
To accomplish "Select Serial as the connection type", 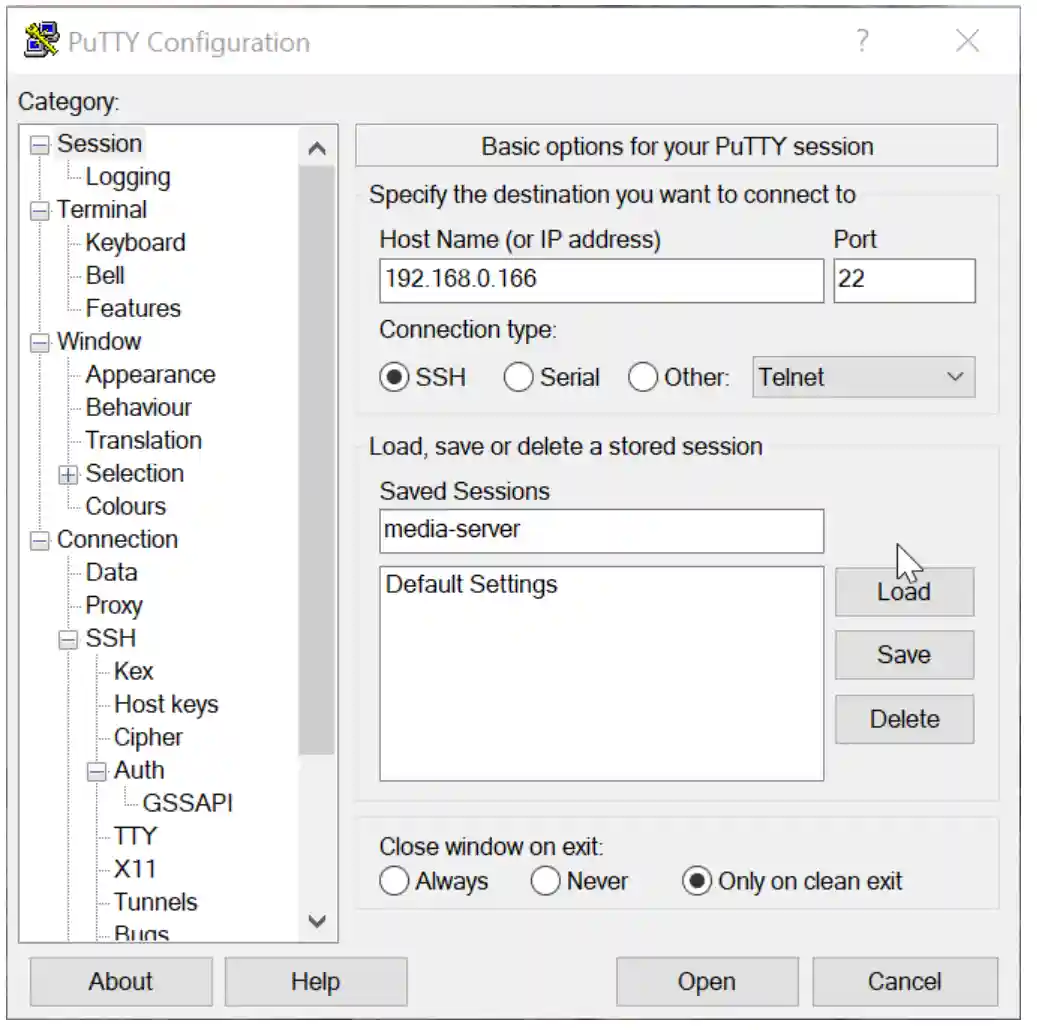I will [x=519, y=377].
